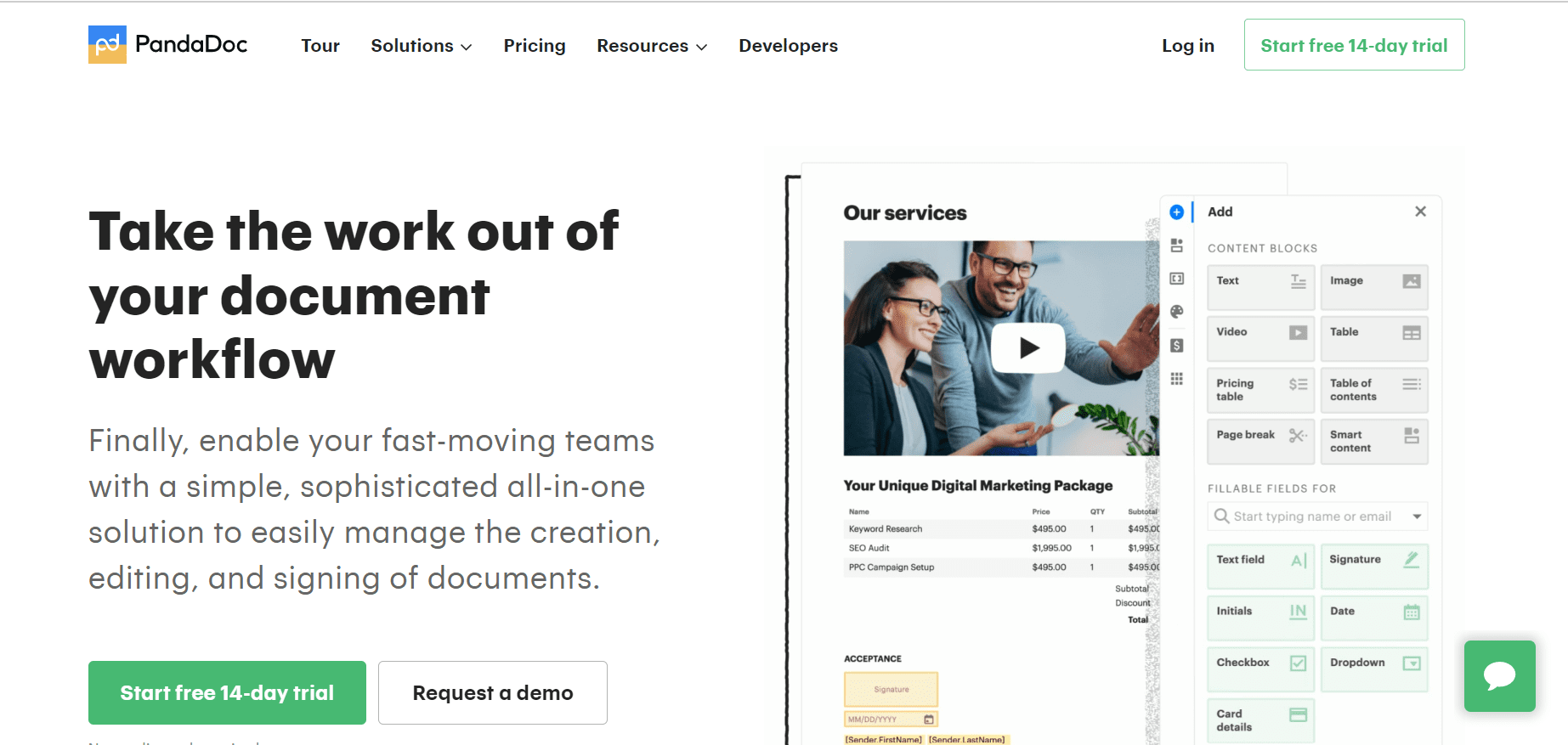Add a Signature fillable field
Screen dimensions: 1568x745
[1374, 567]
